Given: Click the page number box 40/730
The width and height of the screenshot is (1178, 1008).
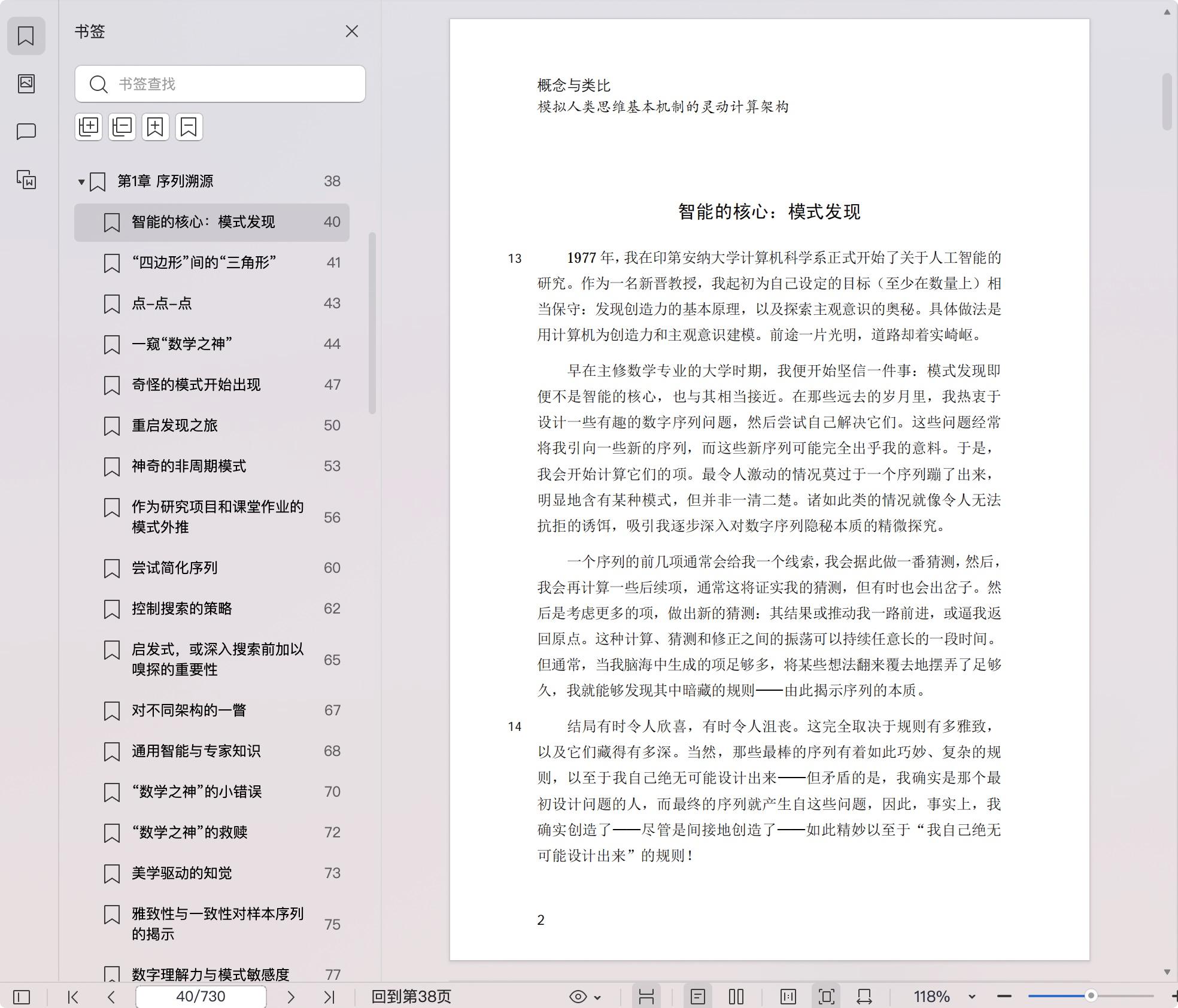Looking at the screenshot, I should 201,997.
